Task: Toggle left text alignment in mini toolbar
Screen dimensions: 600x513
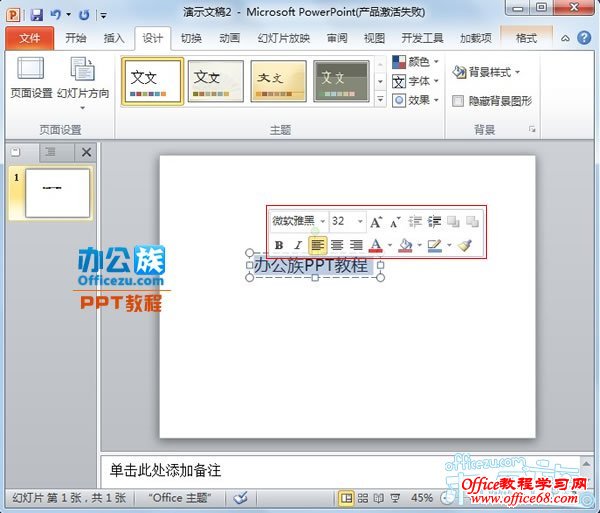Action: pyautogui.click(x=317, y=245)
